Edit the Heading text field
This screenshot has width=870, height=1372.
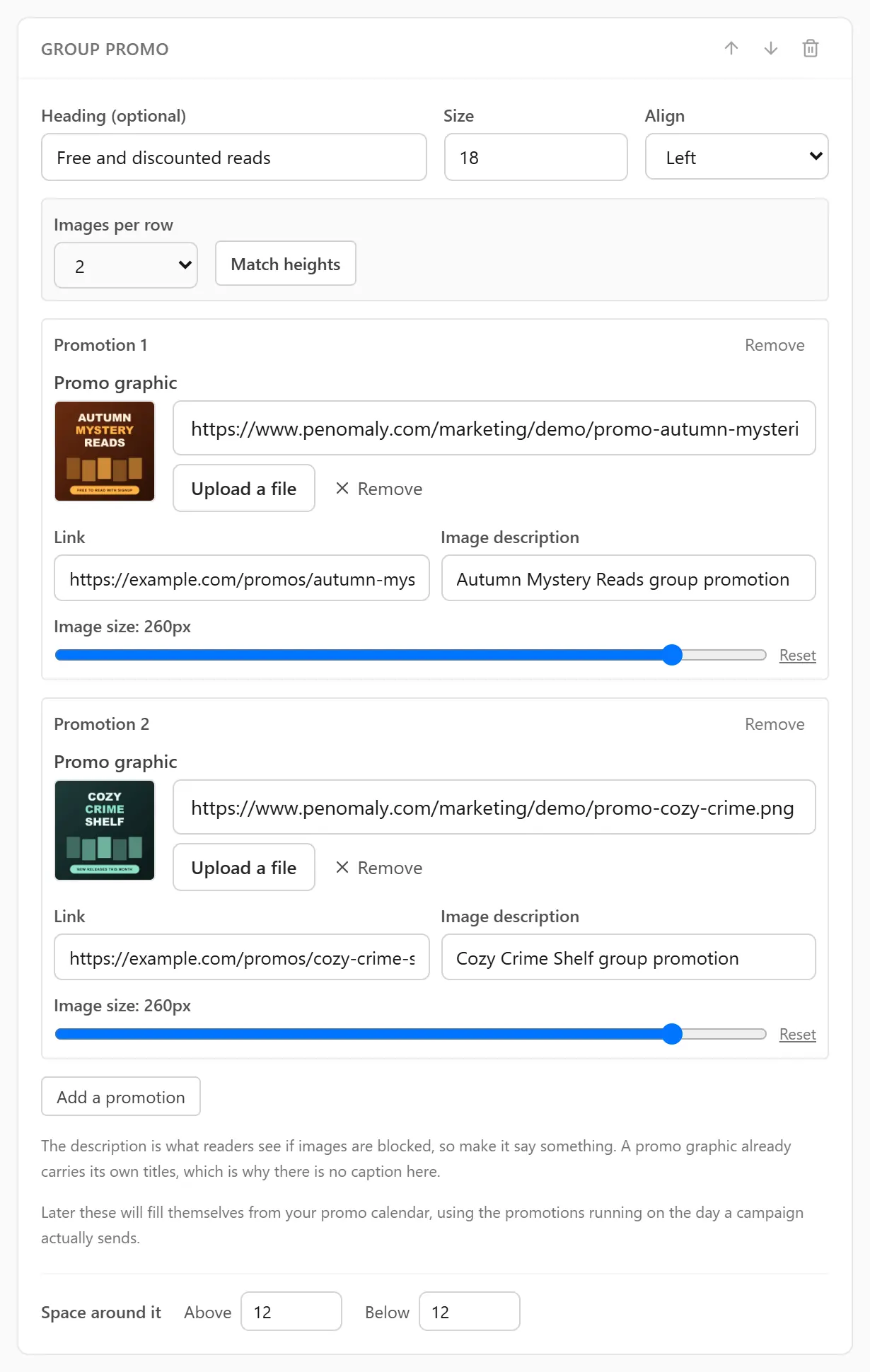point(234,157)
